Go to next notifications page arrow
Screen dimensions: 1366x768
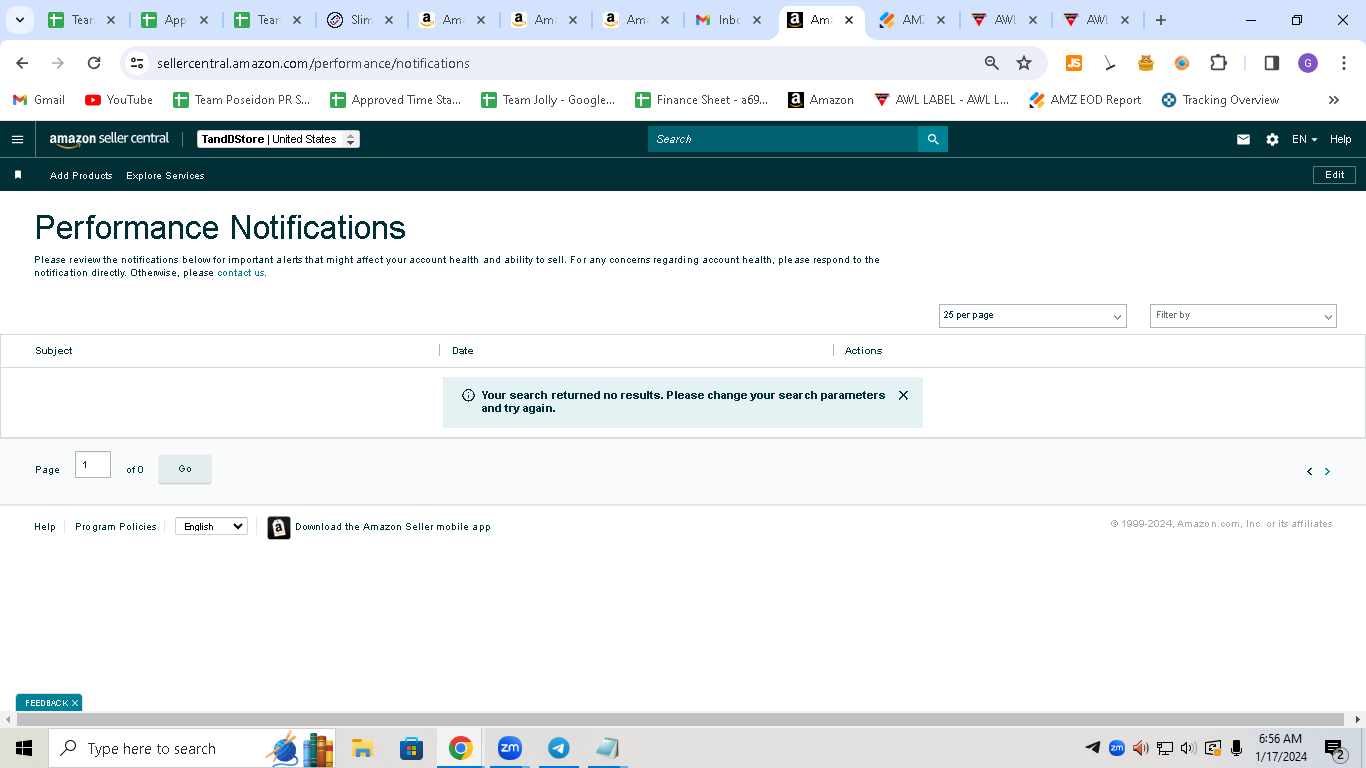coord(1327,471)
